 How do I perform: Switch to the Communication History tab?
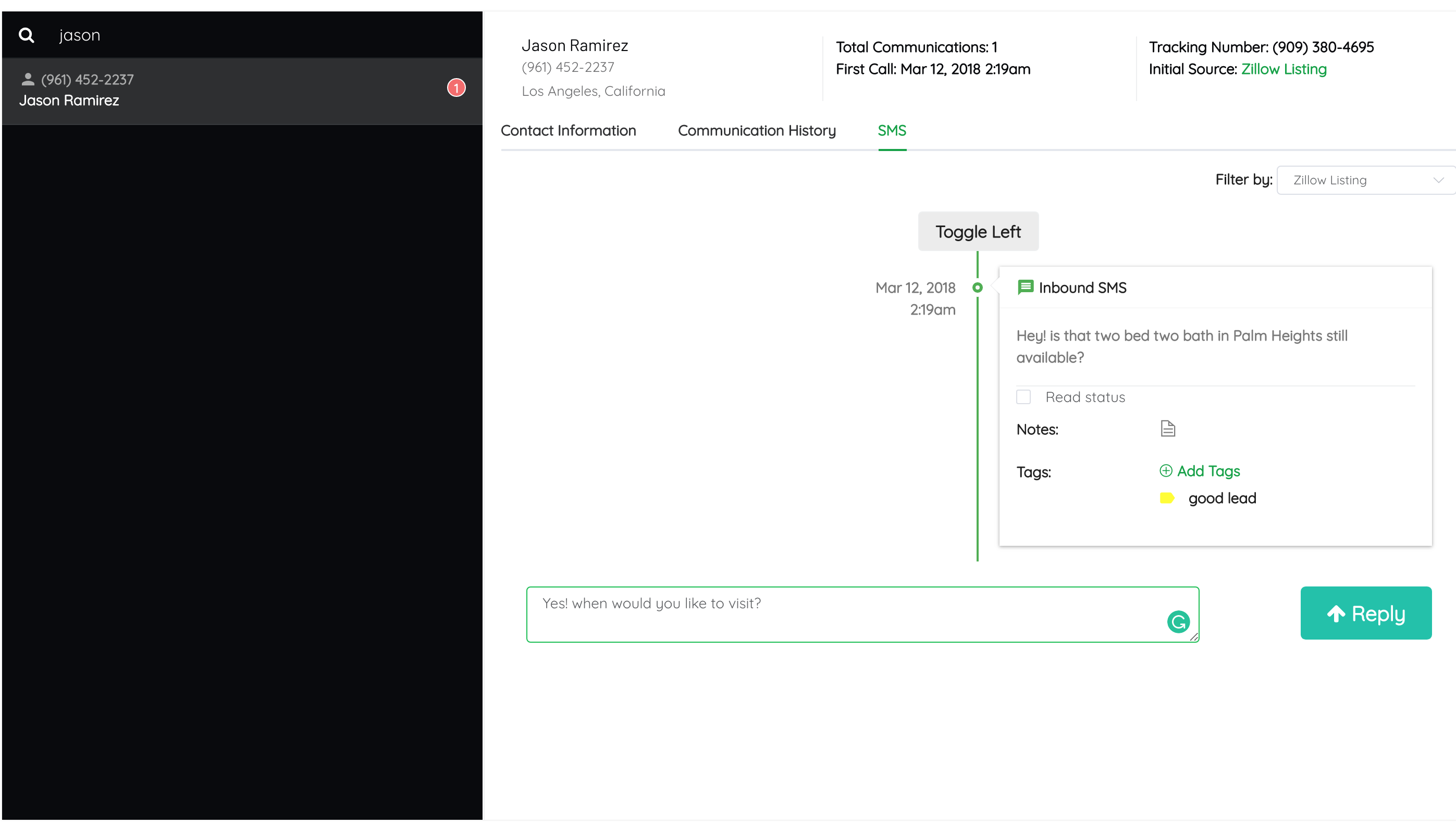pos(757,130)
